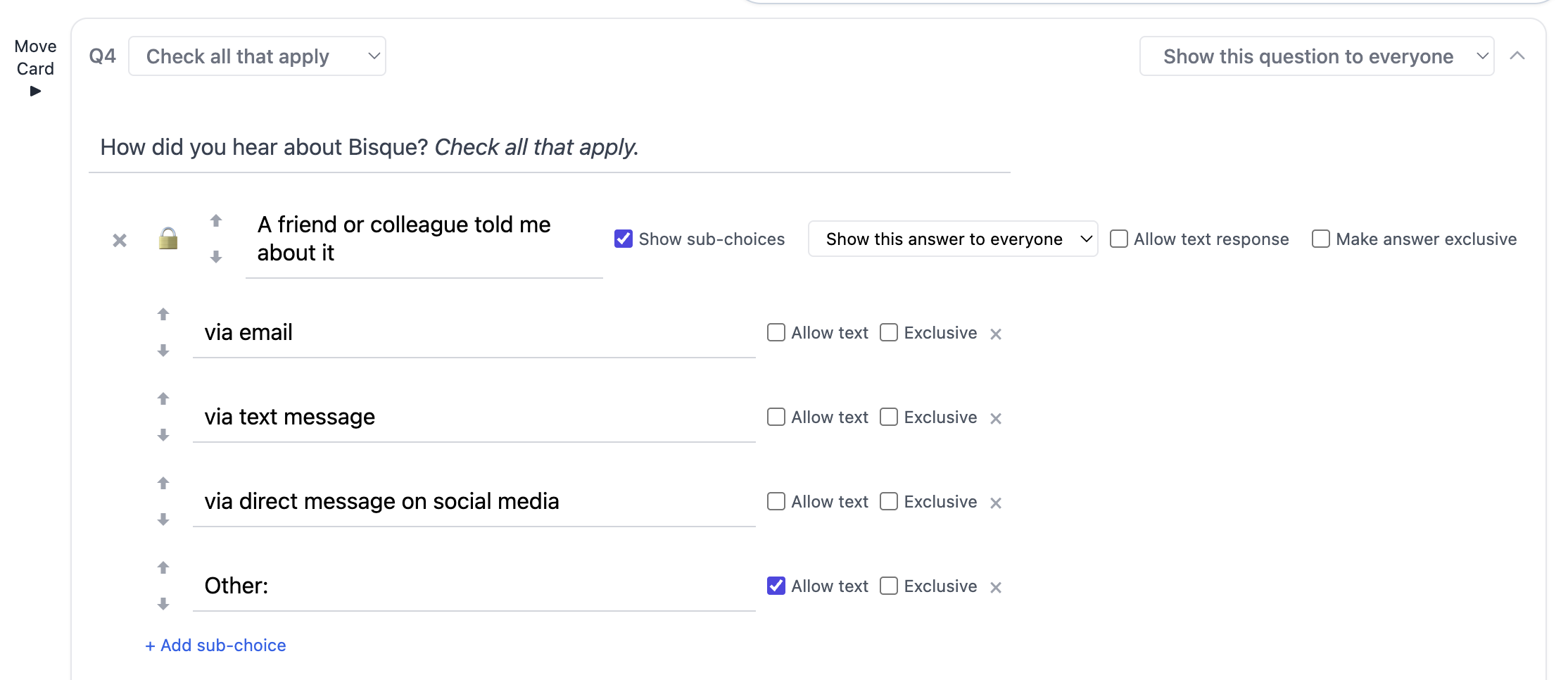This screenshot has width=1568, height=680.
Task: Move 'via email' sub-choice down
Action: (163, 351)
